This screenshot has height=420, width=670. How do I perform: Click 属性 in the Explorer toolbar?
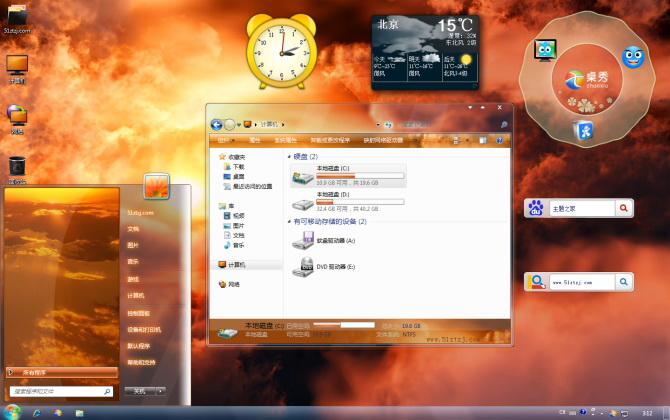(x=255, y=140)
